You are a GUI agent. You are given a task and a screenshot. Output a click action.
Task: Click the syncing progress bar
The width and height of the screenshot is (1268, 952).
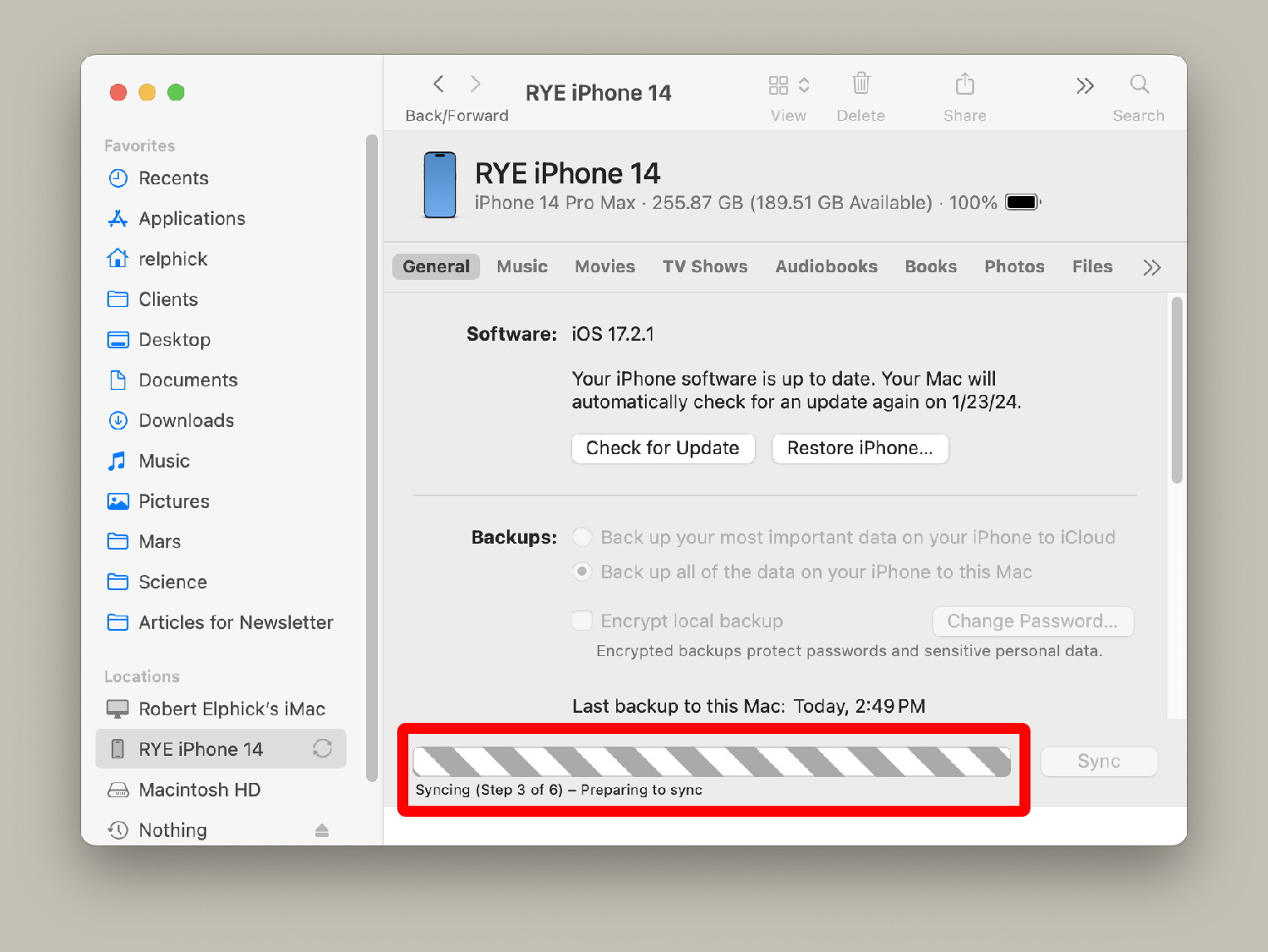click(712, 762)
